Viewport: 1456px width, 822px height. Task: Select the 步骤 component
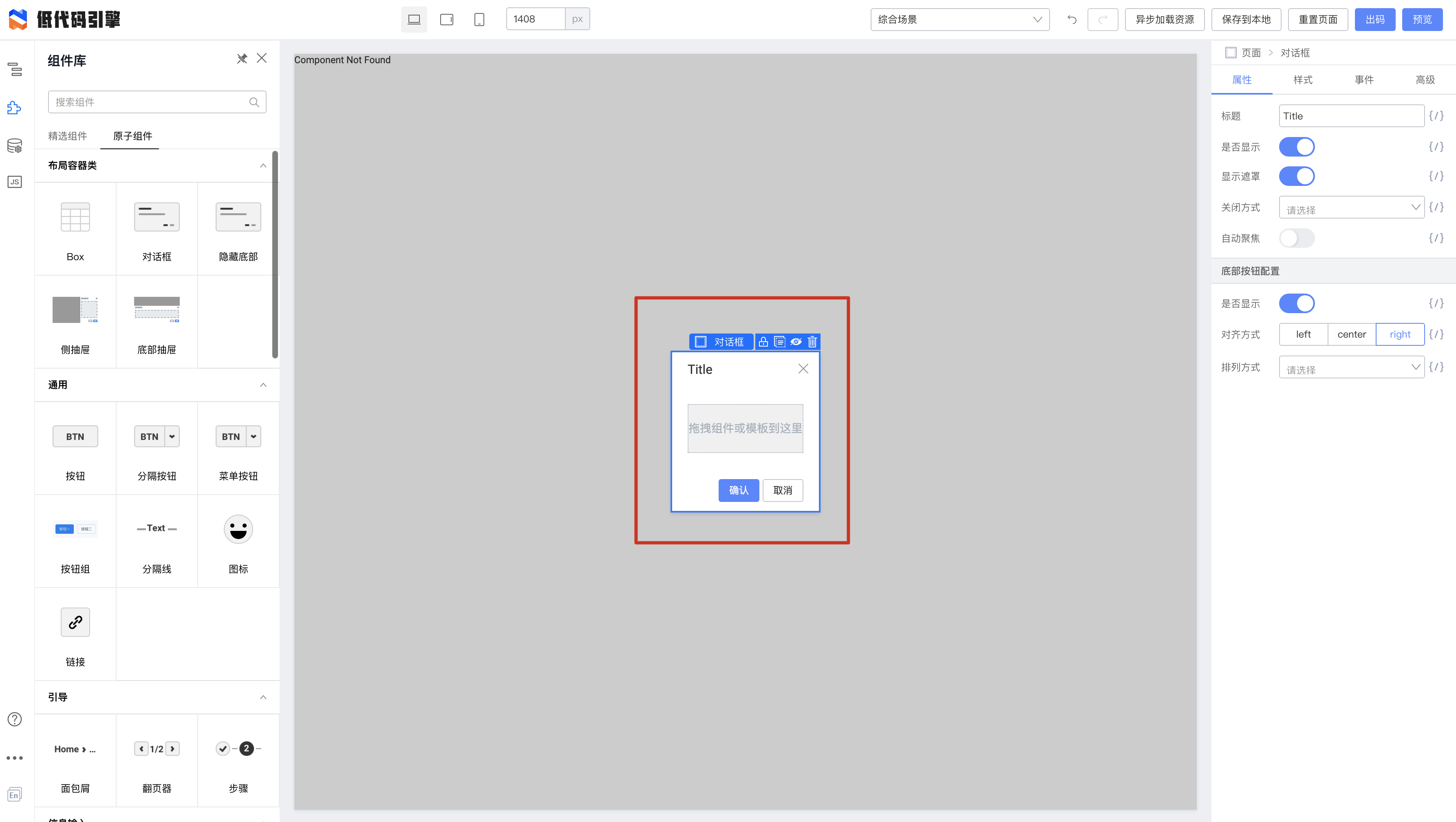tap(238, 760)
